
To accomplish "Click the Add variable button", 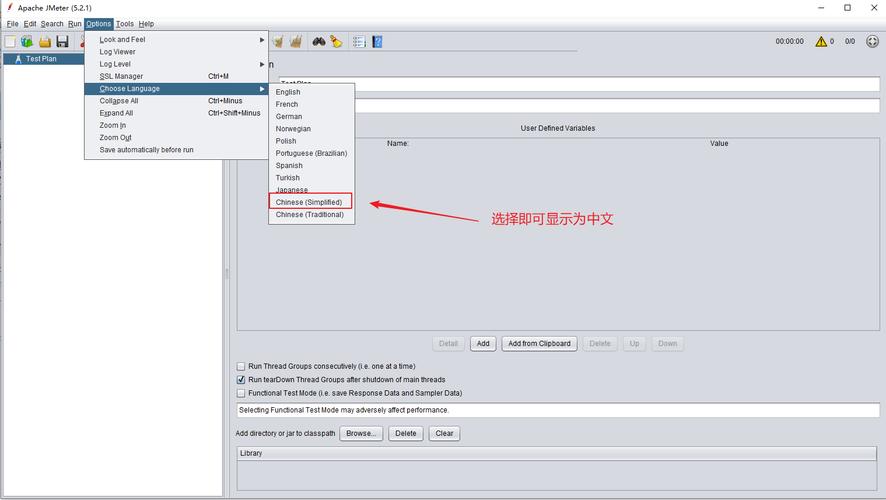I will tap(483, 344).
